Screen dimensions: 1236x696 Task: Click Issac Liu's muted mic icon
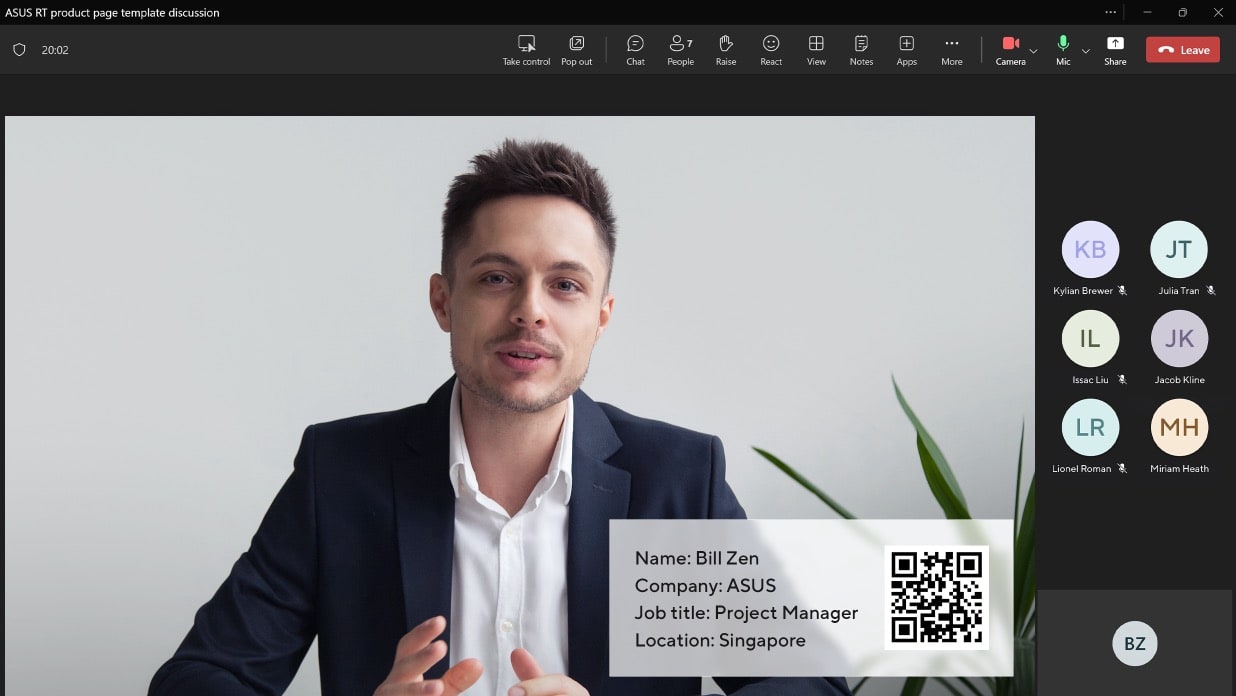coord(1122,380)
